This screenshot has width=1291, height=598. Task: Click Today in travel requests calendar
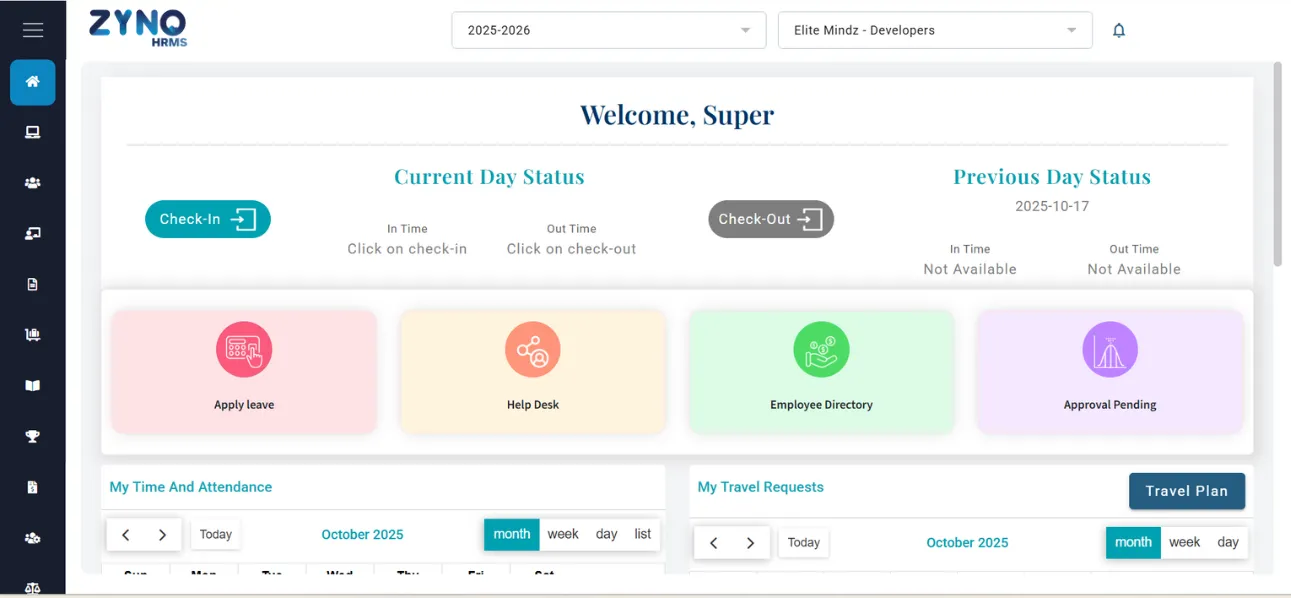pyautogui.click(x=803, y=543)
